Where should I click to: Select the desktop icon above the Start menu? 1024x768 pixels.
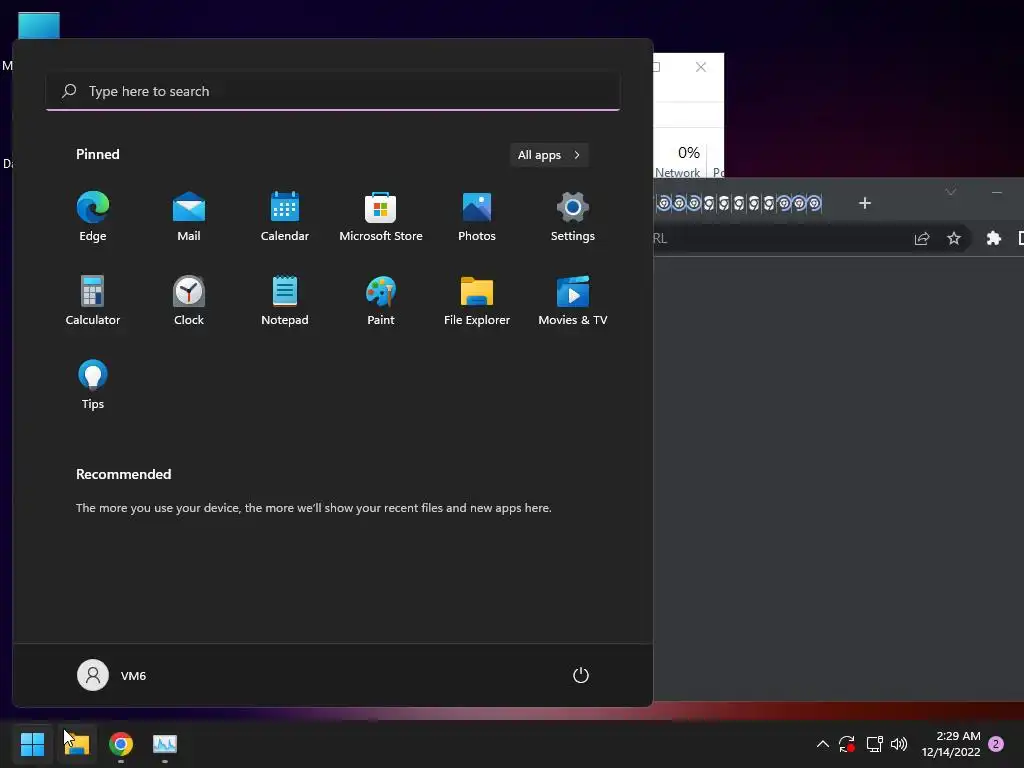pyautogui.click(x=39, y=25)
